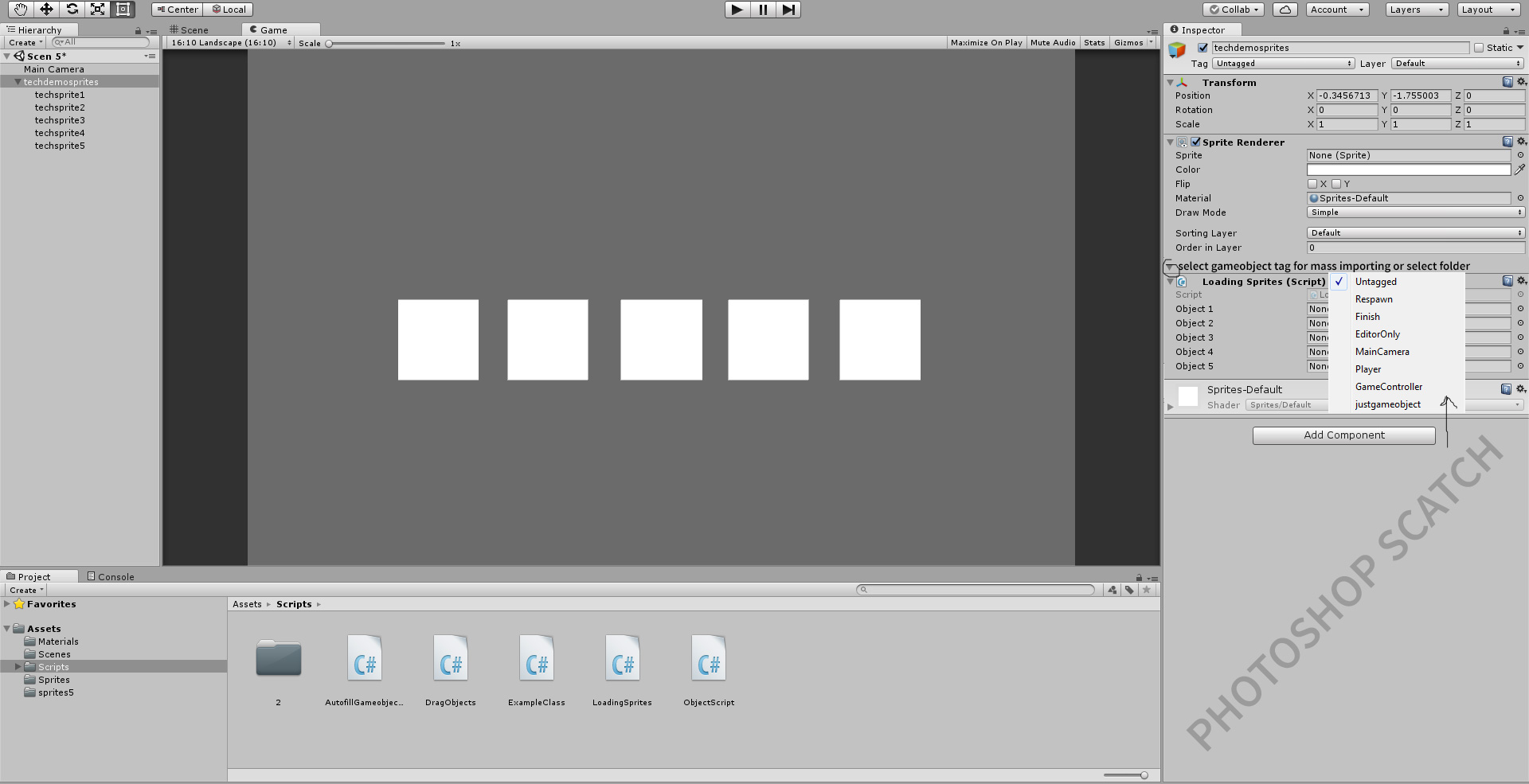This screenshot has height=784, width=1529.
Task: Open the Gizmos dropdown
Action: [1132, 43]
